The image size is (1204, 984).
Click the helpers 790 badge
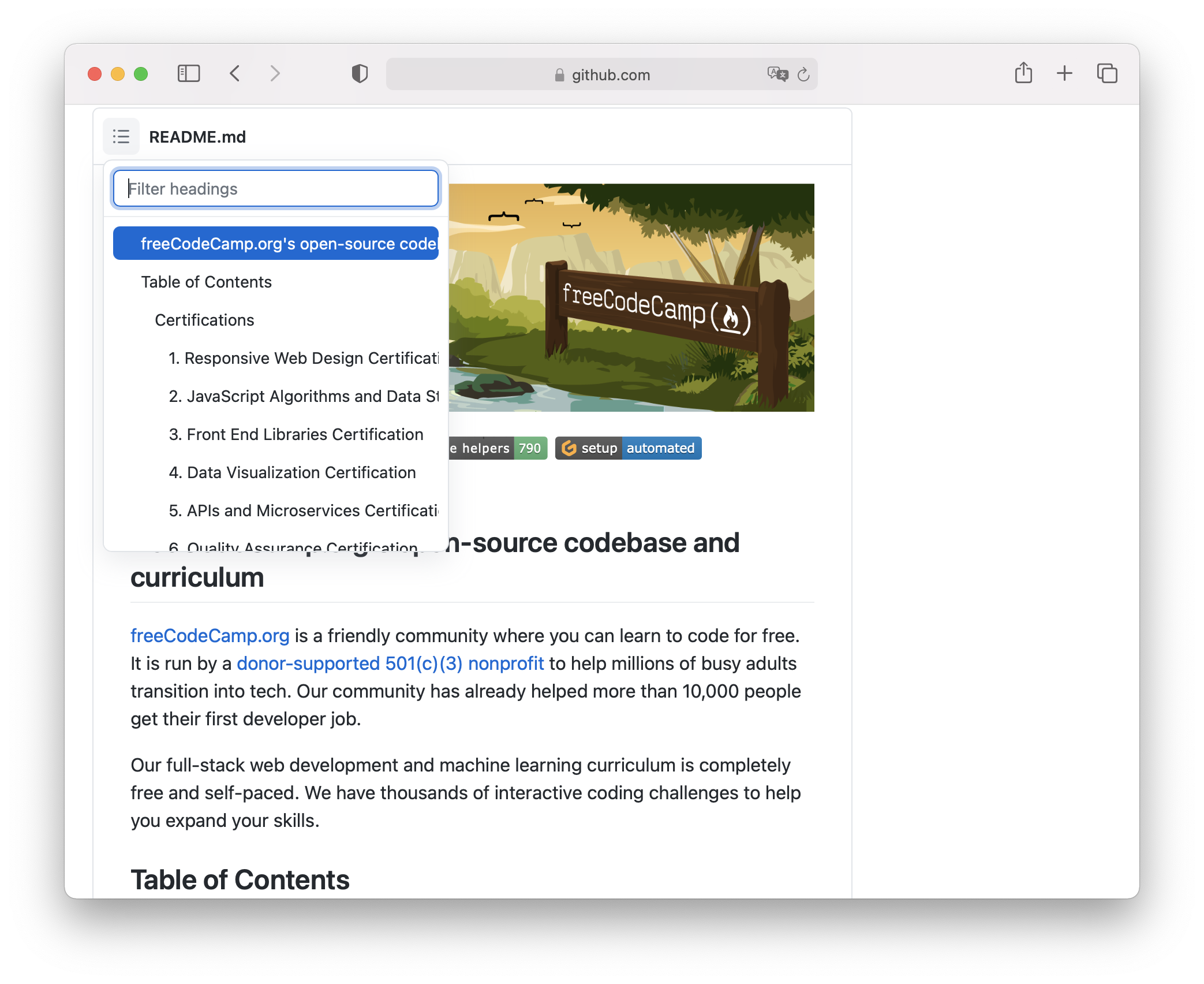[x=498, y=448]
